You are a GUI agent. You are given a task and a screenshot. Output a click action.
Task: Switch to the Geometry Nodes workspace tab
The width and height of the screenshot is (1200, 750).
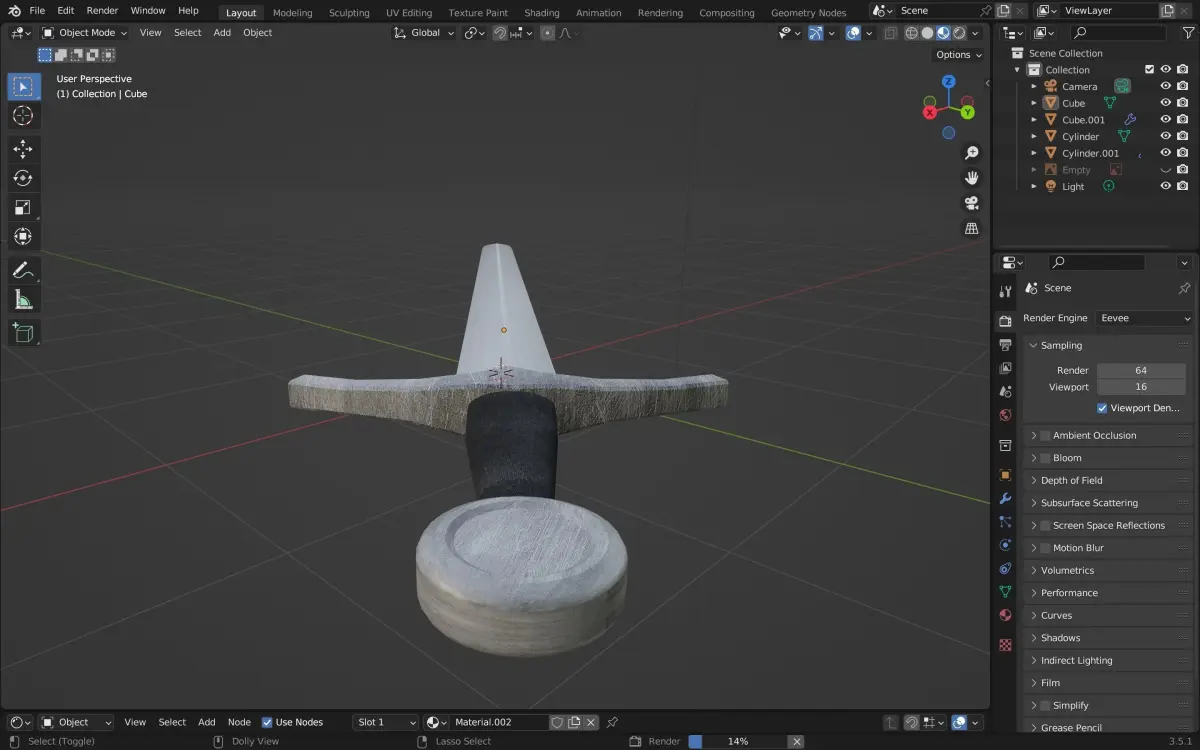pyautogui.click(x=808, y=13)
